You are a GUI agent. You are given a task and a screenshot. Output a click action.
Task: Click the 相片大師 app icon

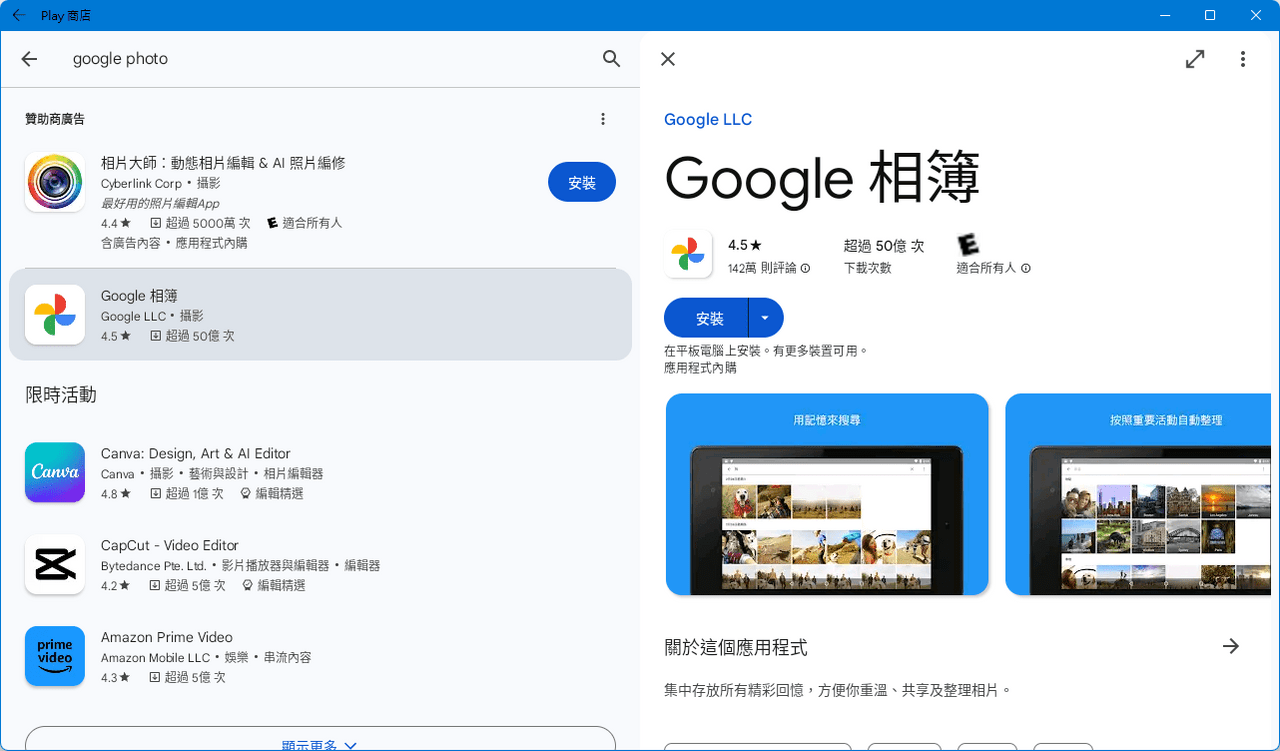[55, 182]
